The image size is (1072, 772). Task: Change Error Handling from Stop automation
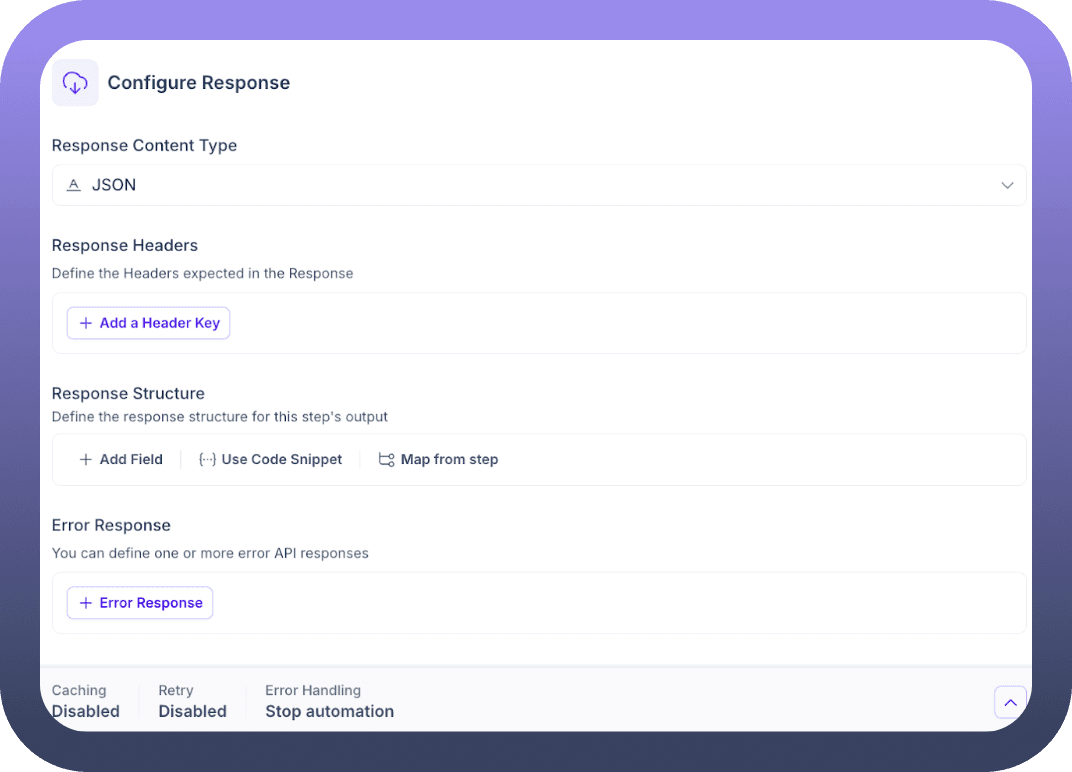[329, 702]
